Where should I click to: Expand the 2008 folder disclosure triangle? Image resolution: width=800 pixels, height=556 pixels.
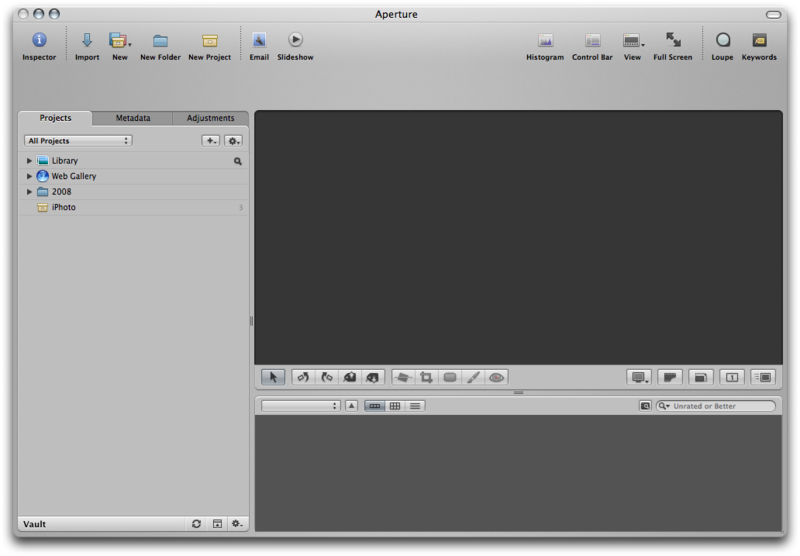pos(29,192)
